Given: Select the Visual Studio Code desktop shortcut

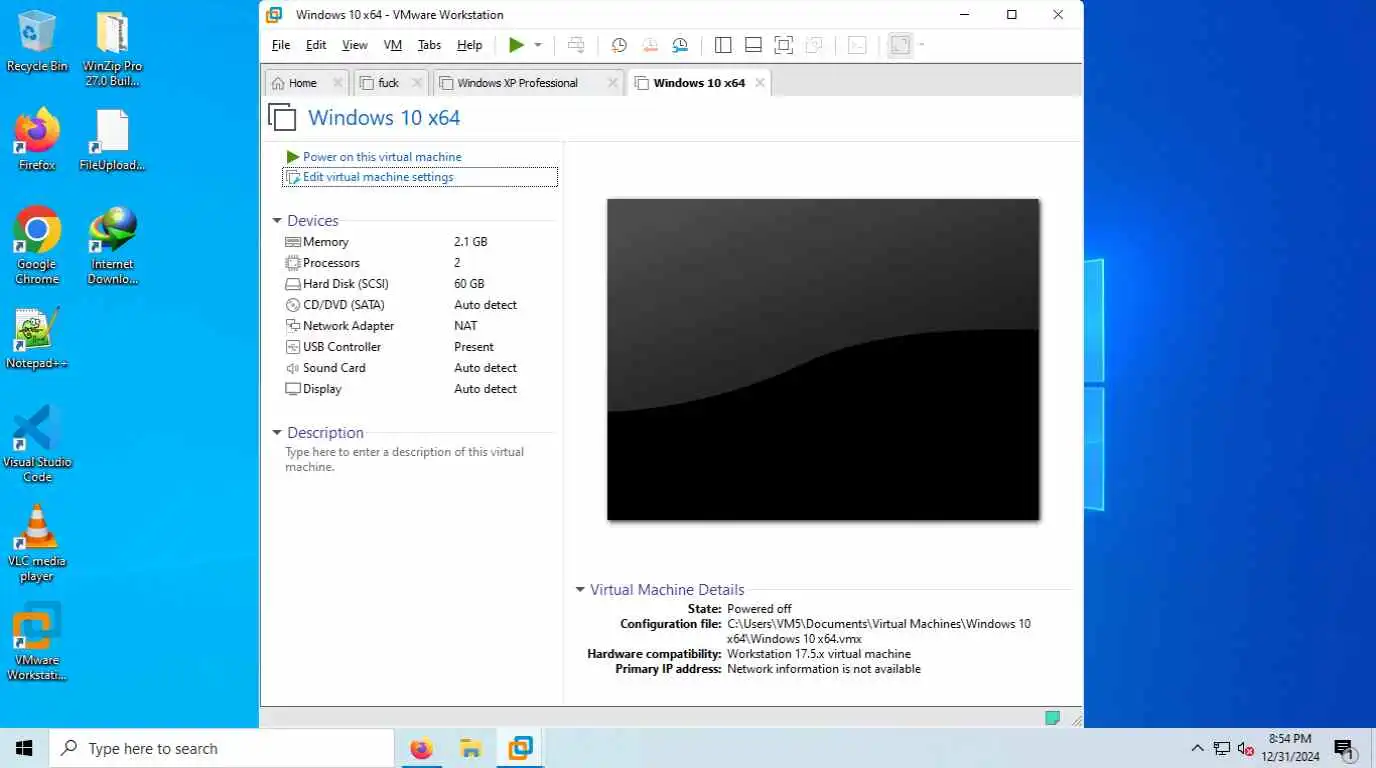Looking at the screenshot, I should pos(37,444).
